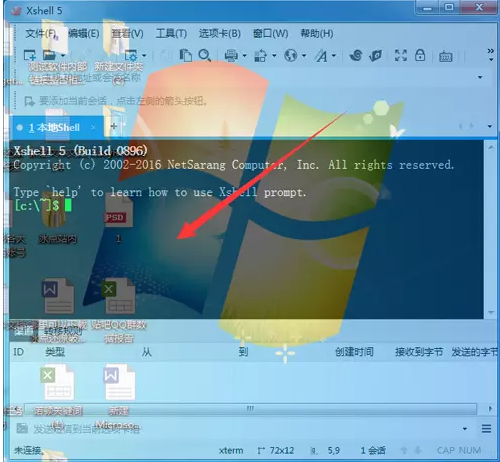Open the 窗口(W) menu
500x462 pixels.
(x=270, y=33)
